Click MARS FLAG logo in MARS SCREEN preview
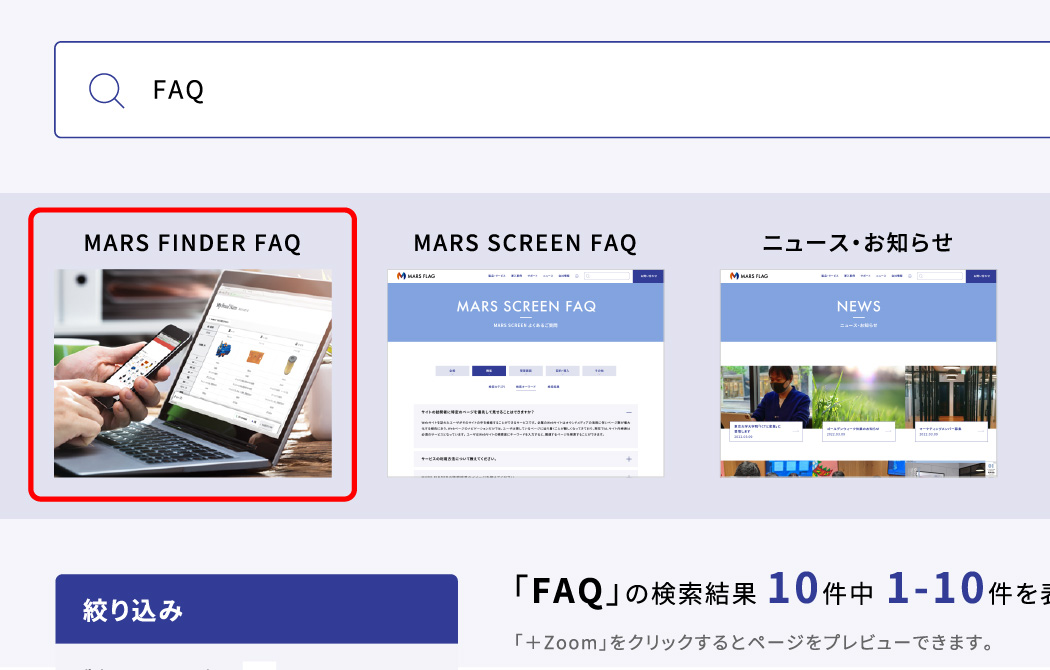 (416, 276)
